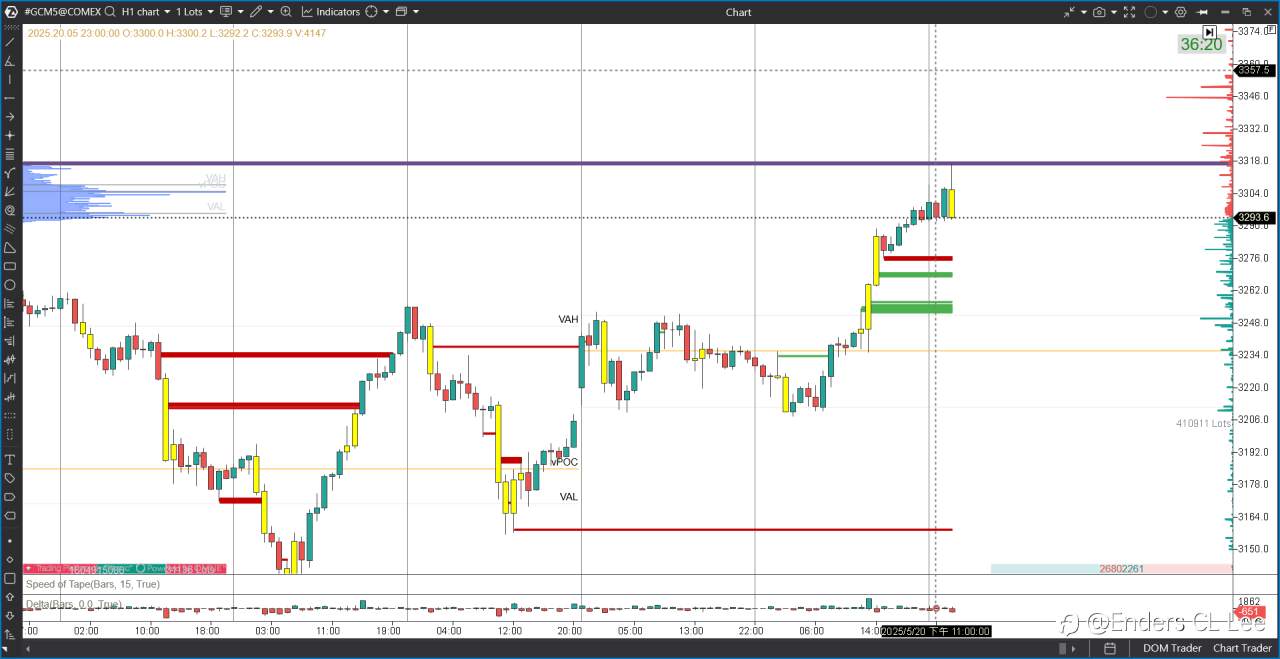Click the crosshair target icon in the top toolbar
Screen dimensions: 1280x659
pos(371,12)
